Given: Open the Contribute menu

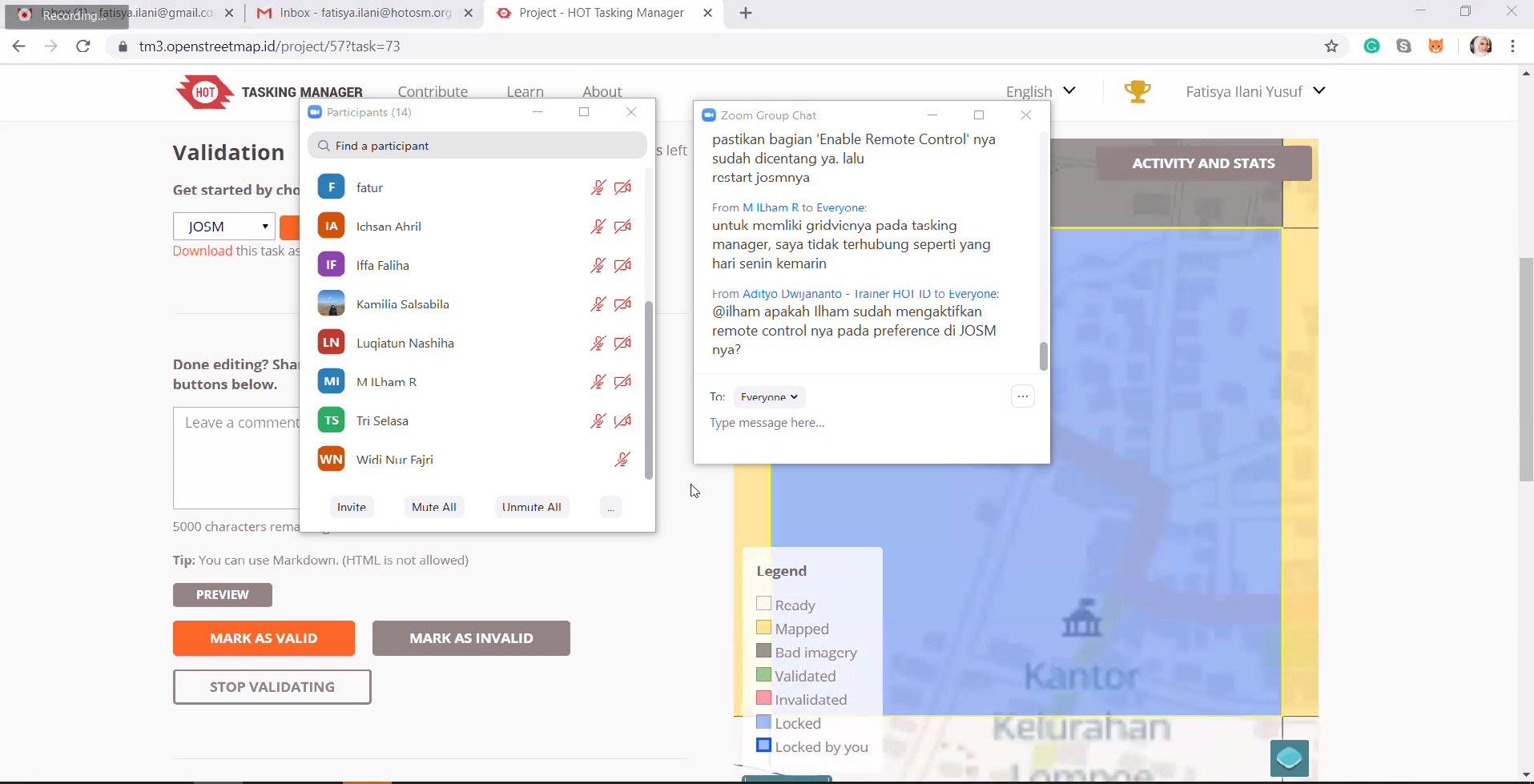Looking at the screenshot, I should click(x=433, y=91).
